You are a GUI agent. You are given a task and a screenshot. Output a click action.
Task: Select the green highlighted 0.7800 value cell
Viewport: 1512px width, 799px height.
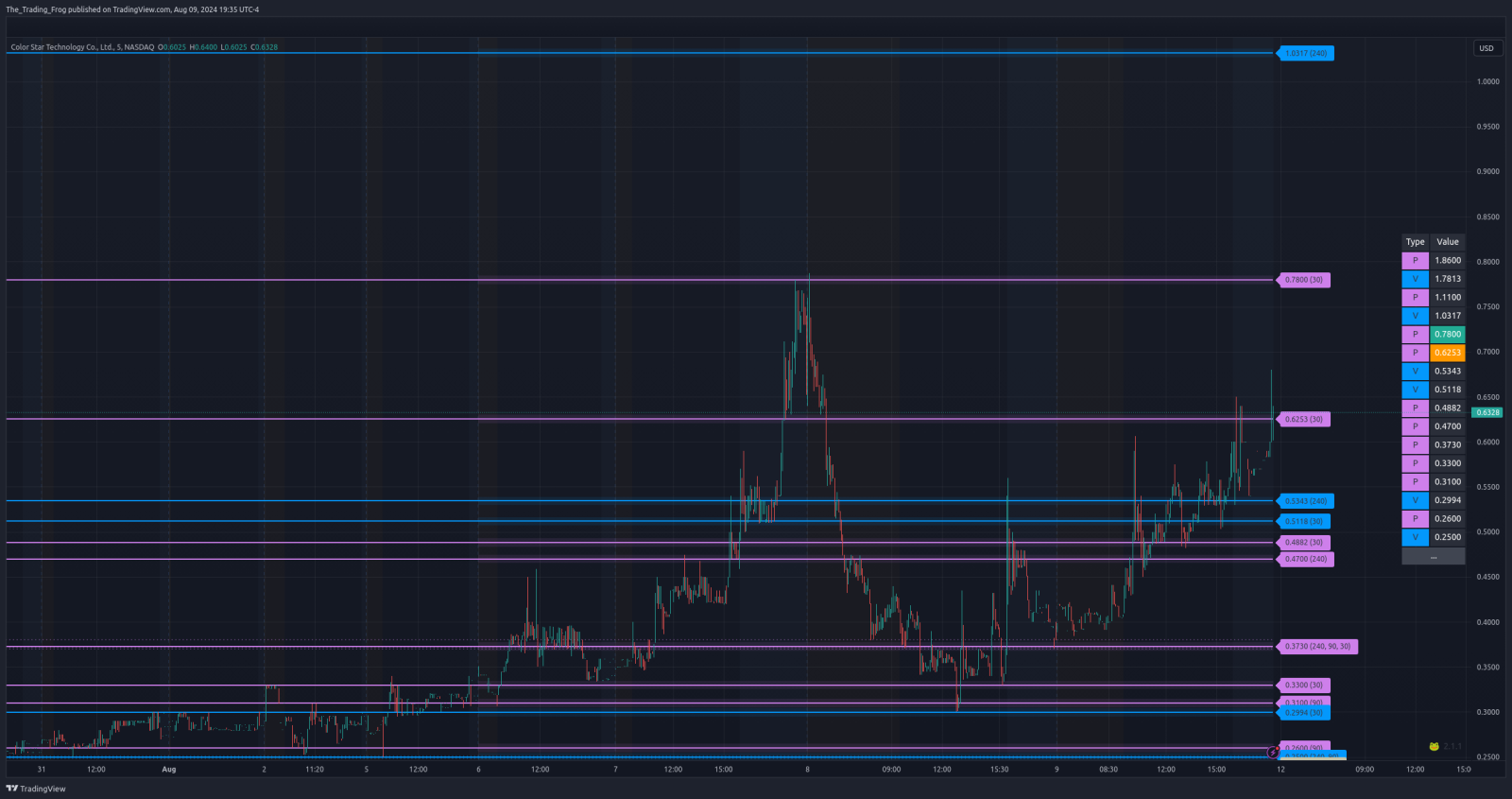(1448, 334)
